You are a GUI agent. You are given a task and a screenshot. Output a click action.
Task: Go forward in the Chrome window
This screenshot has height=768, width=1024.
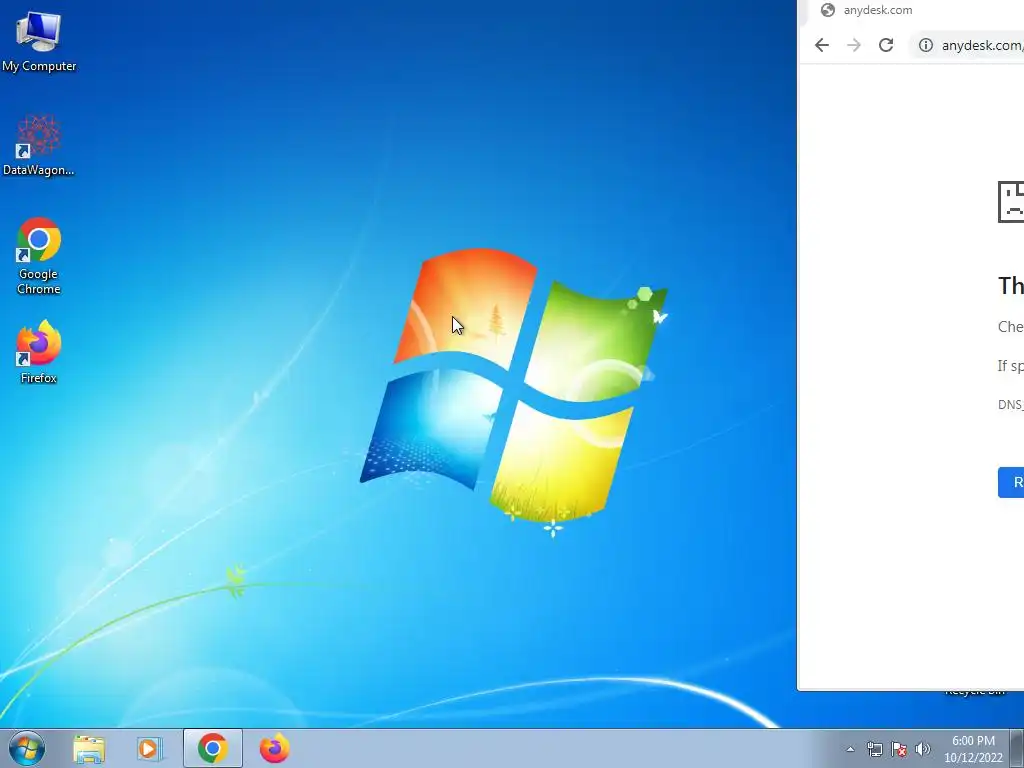pos(854,45)
